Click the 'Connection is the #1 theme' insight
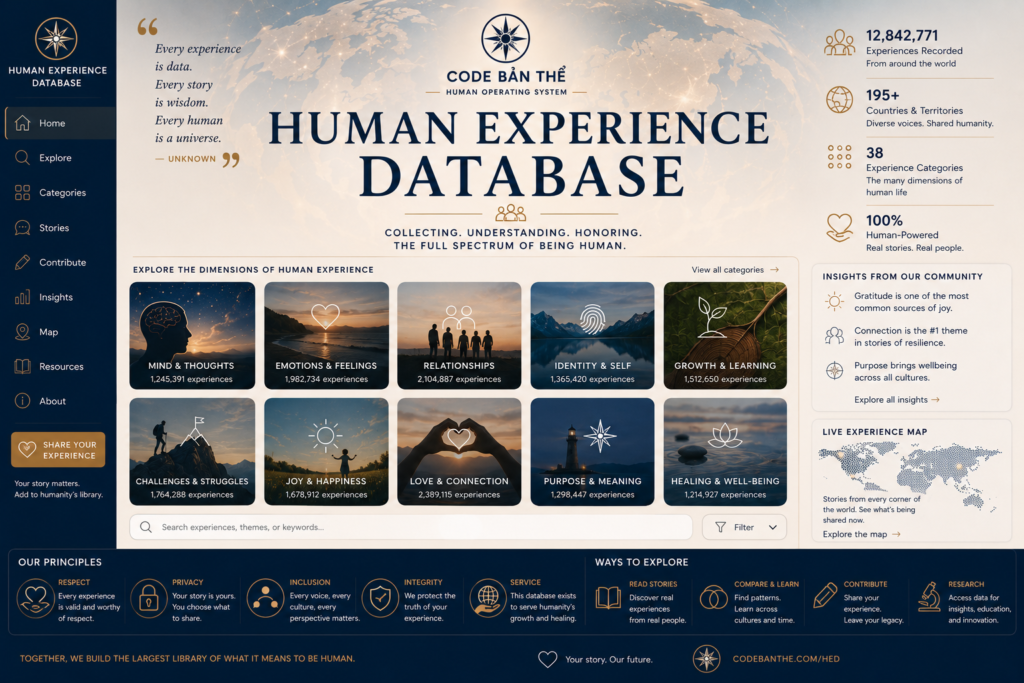This screenshot has width=1024, height=683. coord(910,336)
